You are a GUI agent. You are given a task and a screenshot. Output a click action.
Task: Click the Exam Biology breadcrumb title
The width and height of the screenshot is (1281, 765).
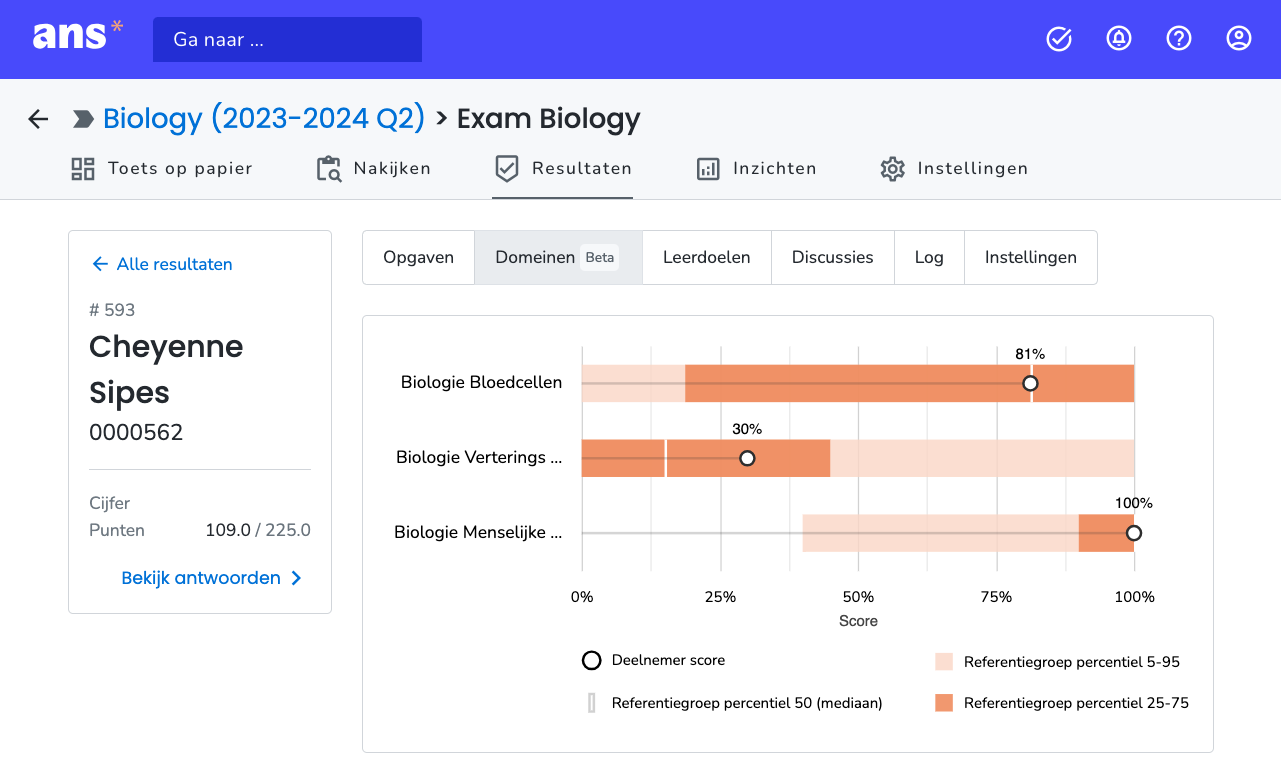coord(548,118)
